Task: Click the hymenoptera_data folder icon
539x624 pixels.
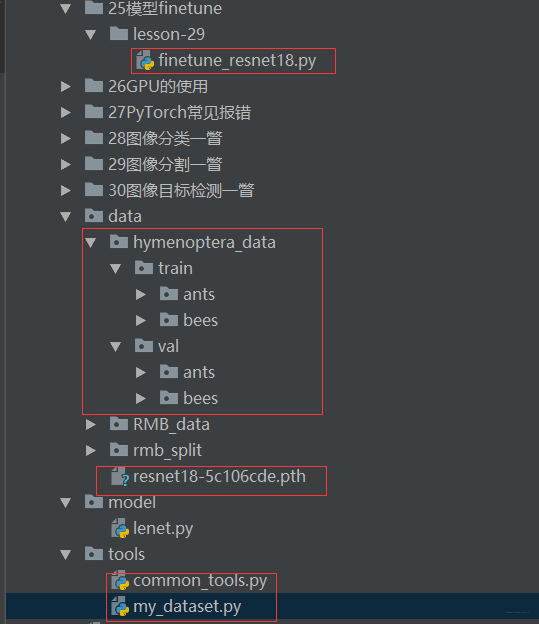Action: click(119, 242)
